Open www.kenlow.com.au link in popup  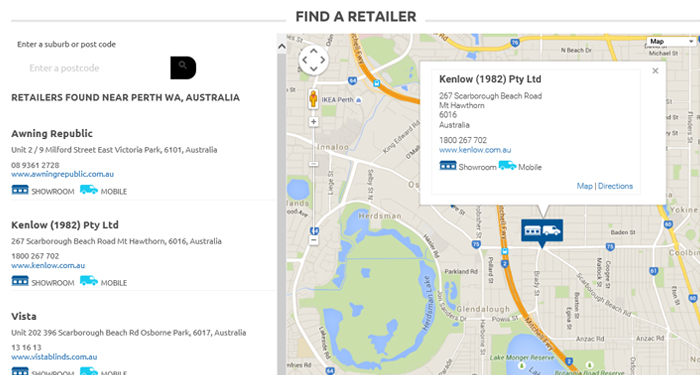click(x=475, y=150)
